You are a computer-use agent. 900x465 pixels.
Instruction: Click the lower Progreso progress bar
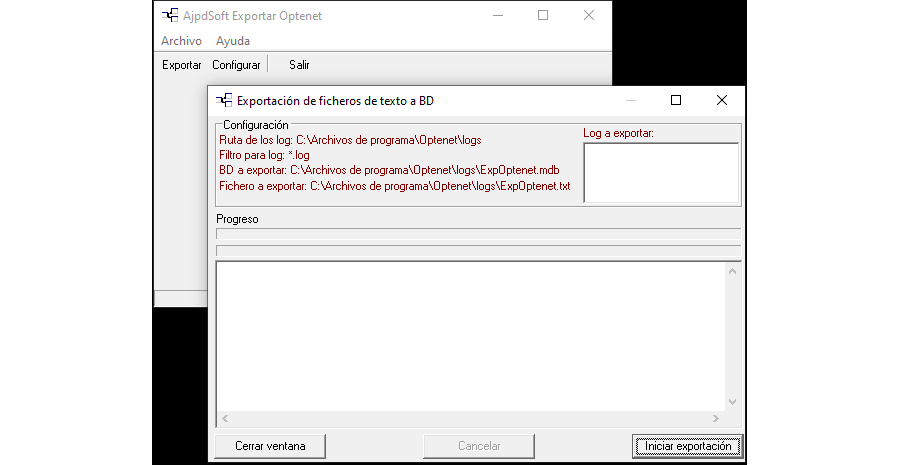(478, 251)
